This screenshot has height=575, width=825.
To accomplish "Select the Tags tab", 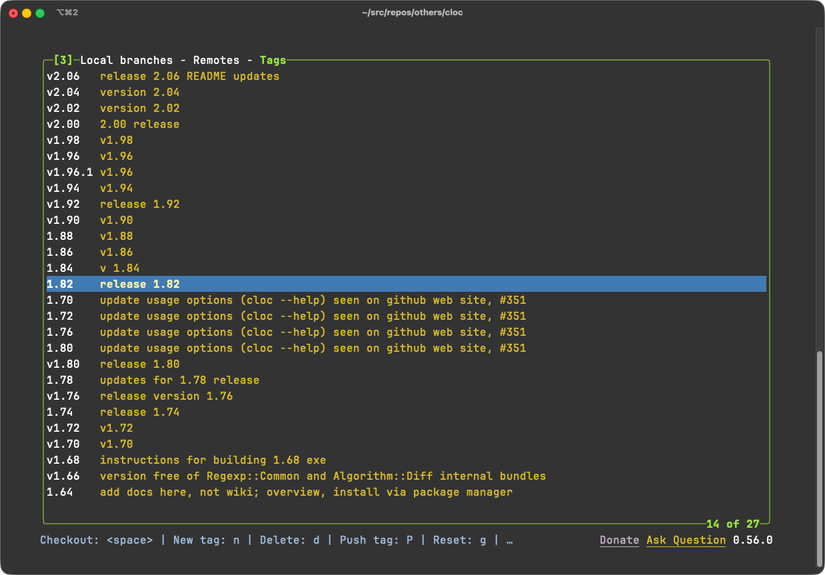I will tap(272, 60).
